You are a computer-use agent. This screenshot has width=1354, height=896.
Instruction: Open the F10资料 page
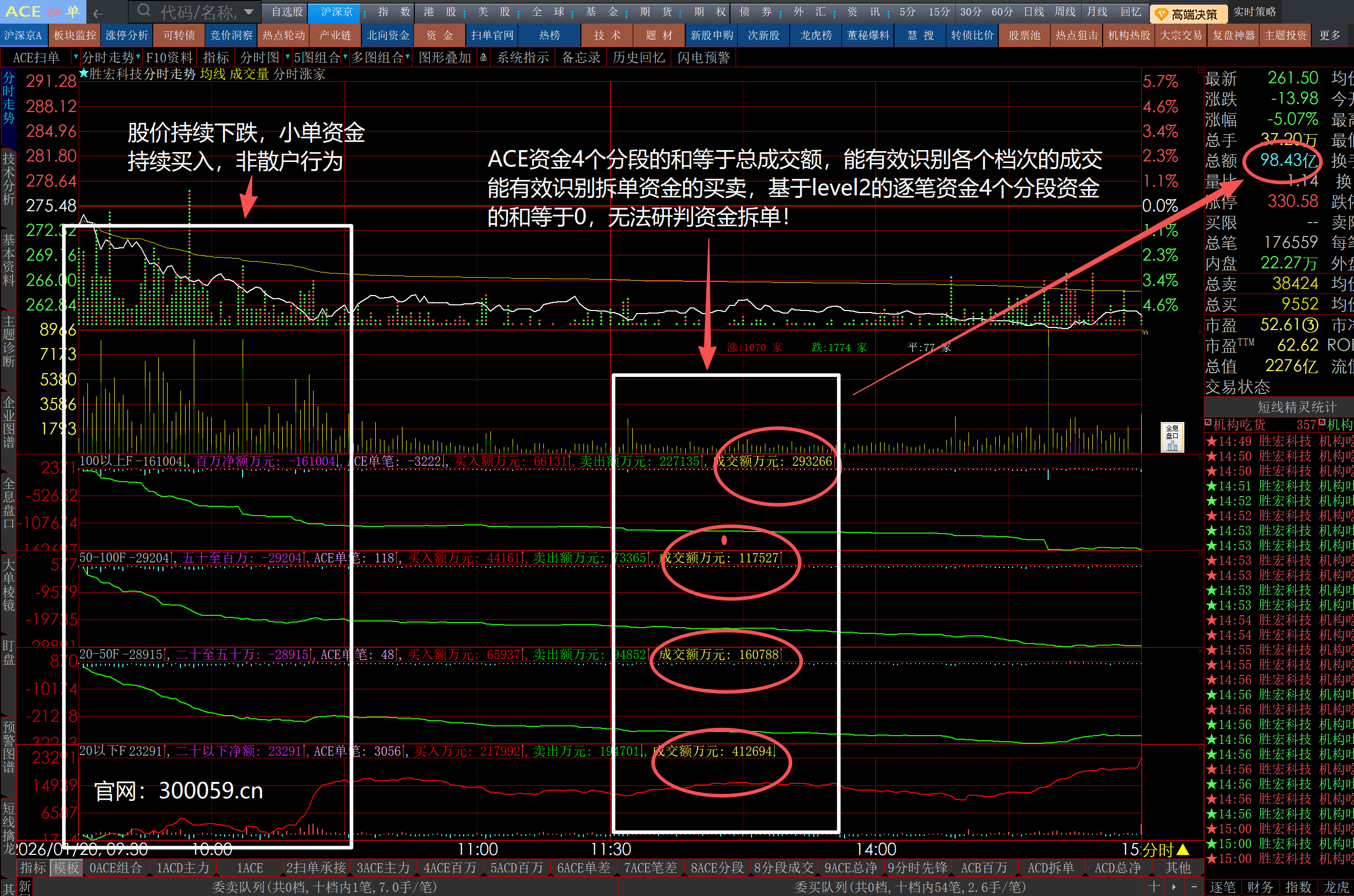(x=169, y=58)
